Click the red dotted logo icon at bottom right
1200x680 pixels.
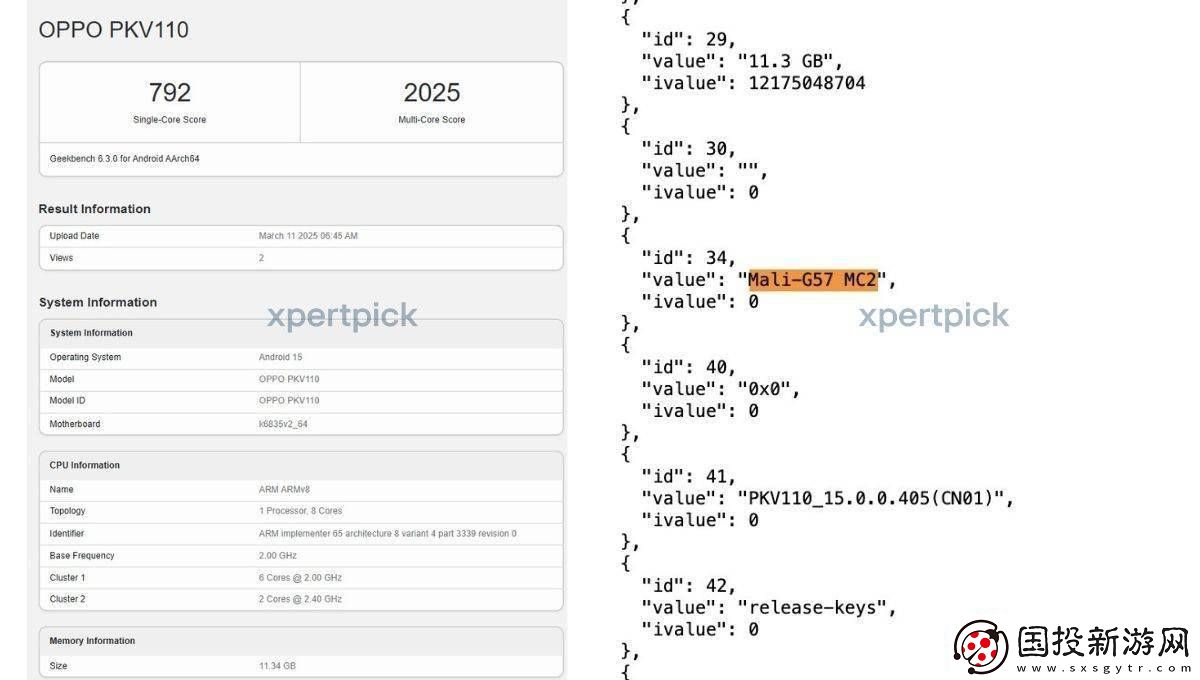(980, 647)
